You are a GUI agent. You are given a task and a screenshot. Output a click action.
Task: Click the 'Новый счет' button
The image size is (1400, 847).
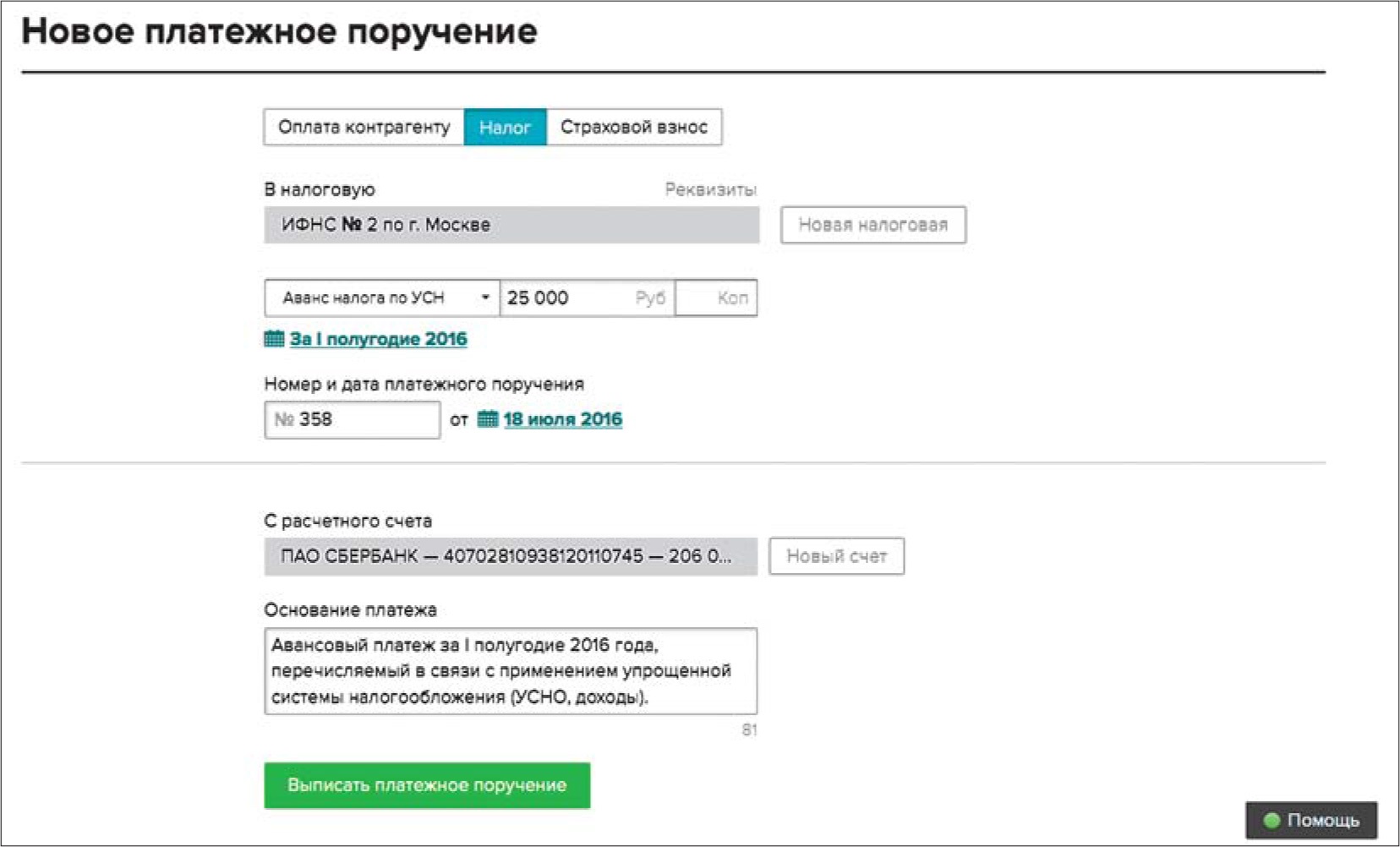click(x=837, y=556)
